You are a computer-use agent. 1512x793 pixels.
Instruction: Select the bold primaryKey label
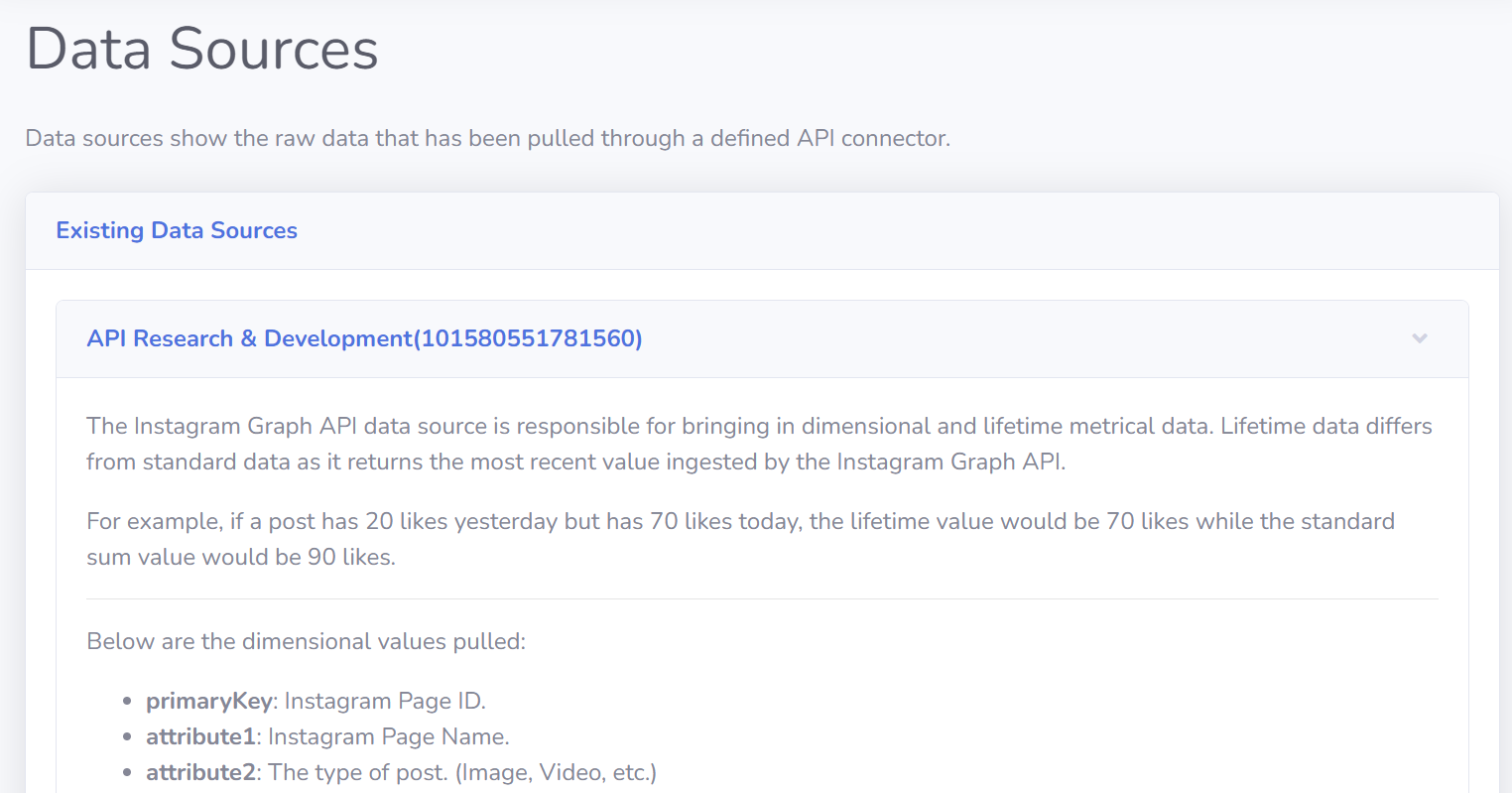point(208,701)
